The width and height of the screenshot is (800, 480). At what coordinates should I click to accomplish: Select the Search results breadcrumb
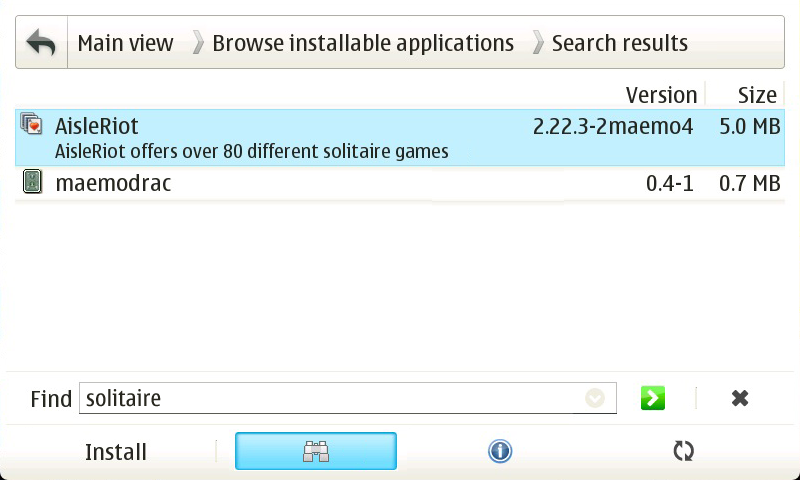619,43
